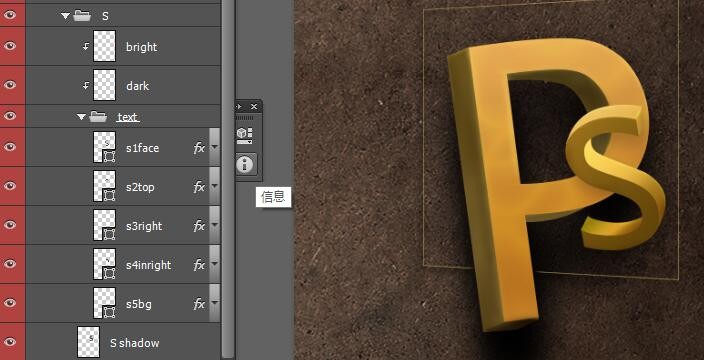Click the text group folder icon
This screenshot has height=360, width=704.
pyautogui.click(x=98, y=117)
